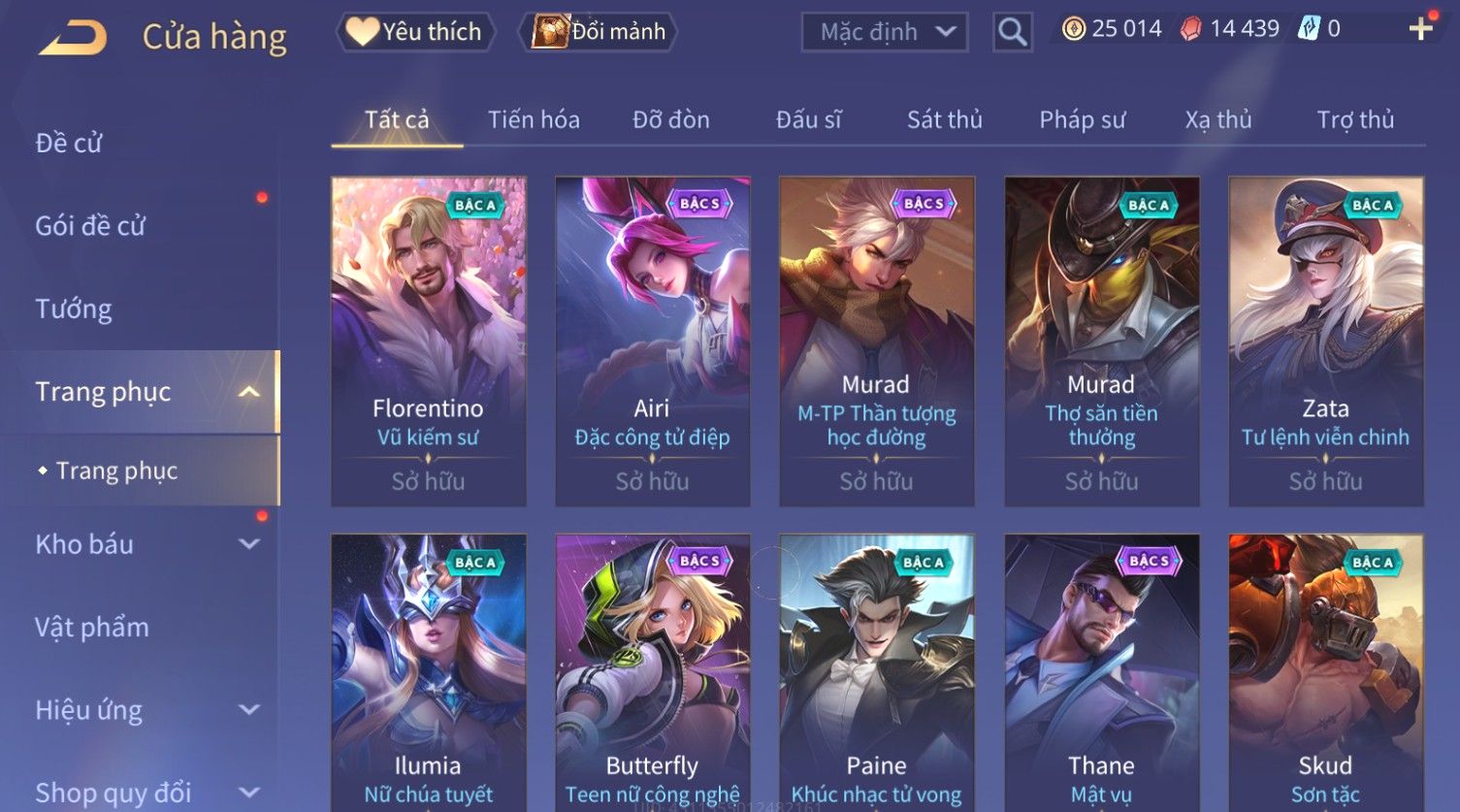
Task: Open Butterfly Teen nữ công nghệ skin
Action: point(653,673)
